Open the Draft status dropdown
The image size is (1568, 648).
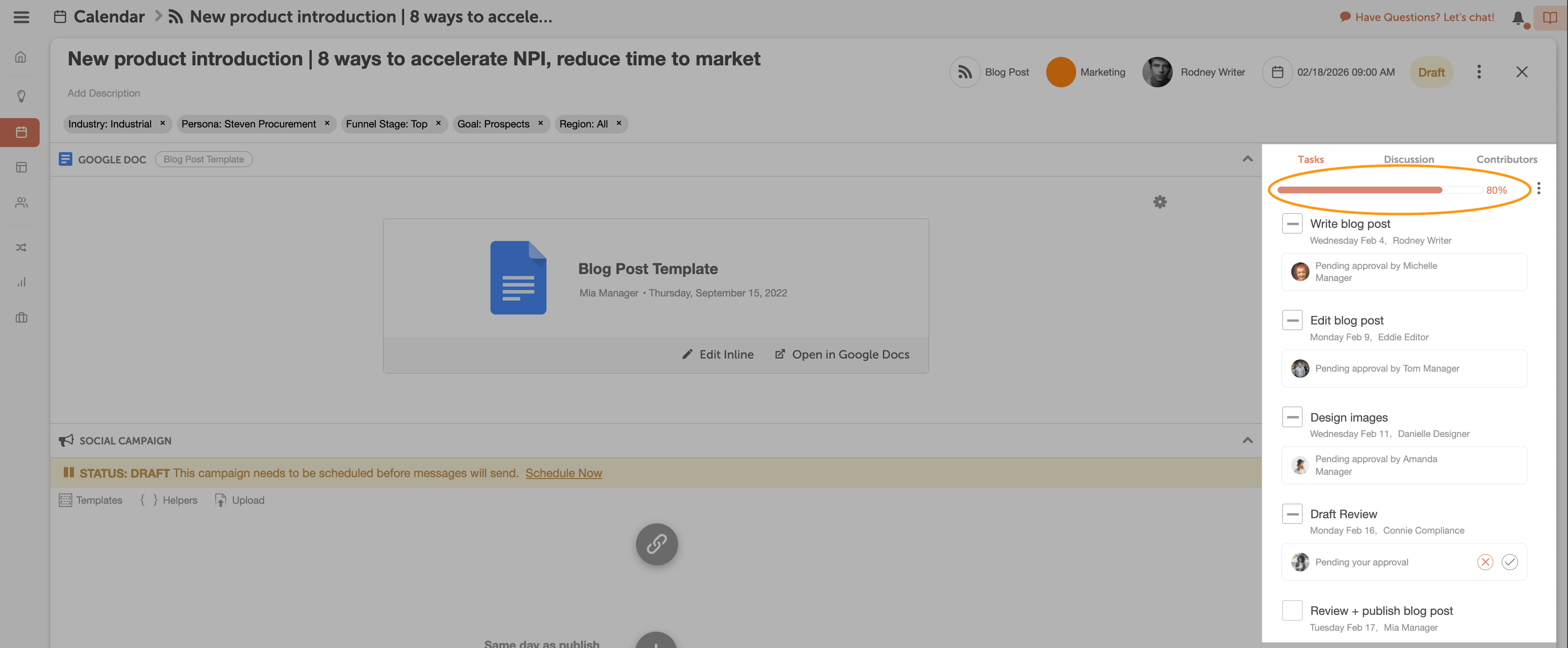click(x=1431, y=72)
